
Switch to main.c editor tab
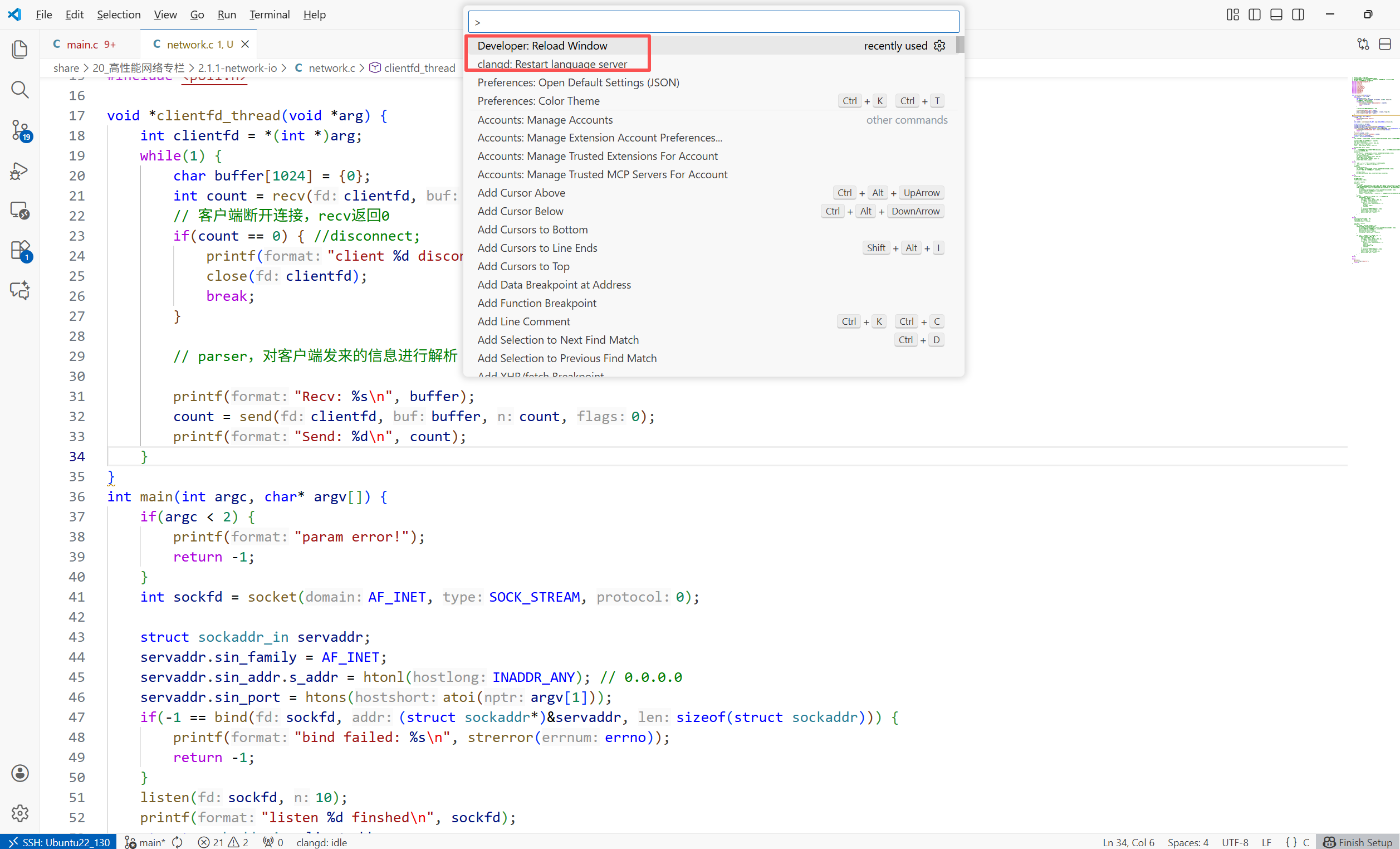(82, 45)
